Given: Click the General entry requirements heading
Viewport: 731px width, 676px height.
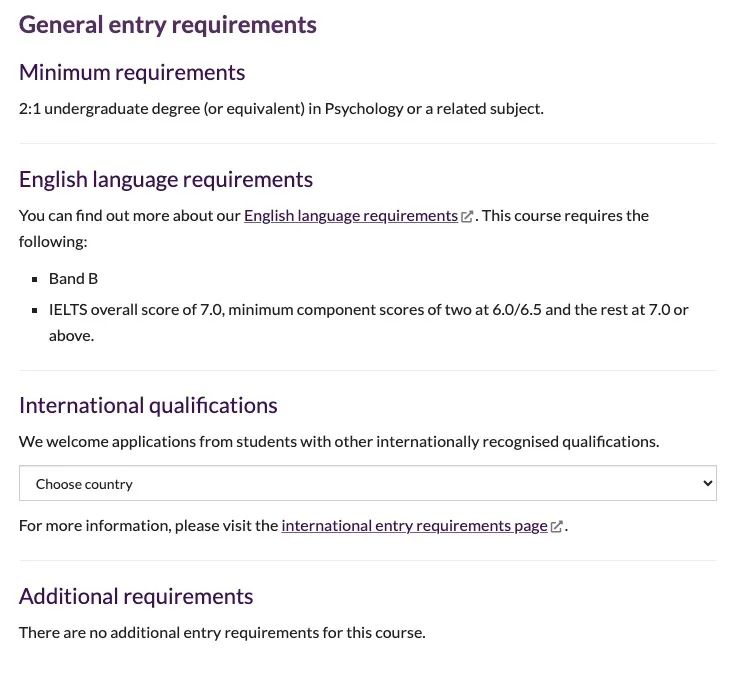Looking at the screenshot, I should (167, 25).
